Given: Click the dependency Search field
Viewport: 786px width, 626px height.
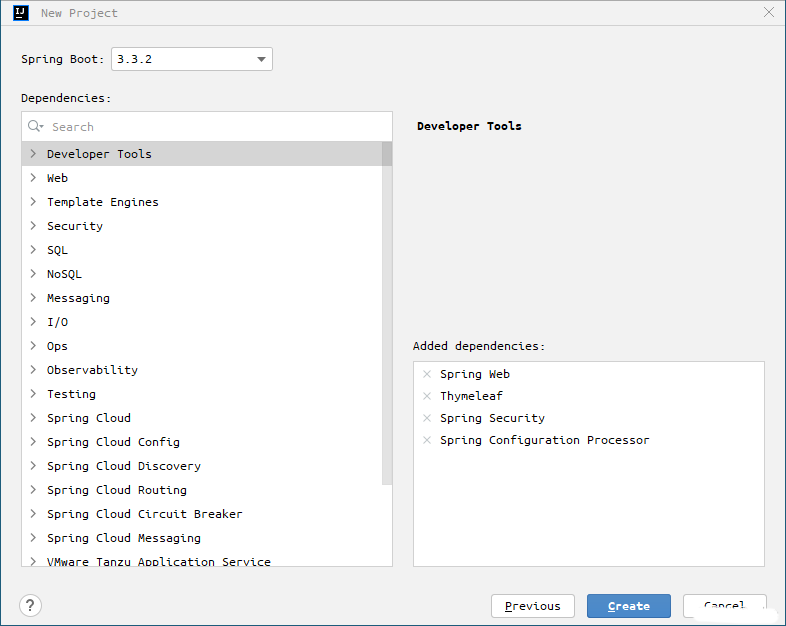Looking at the screenshot, I should tap(207, 127).
